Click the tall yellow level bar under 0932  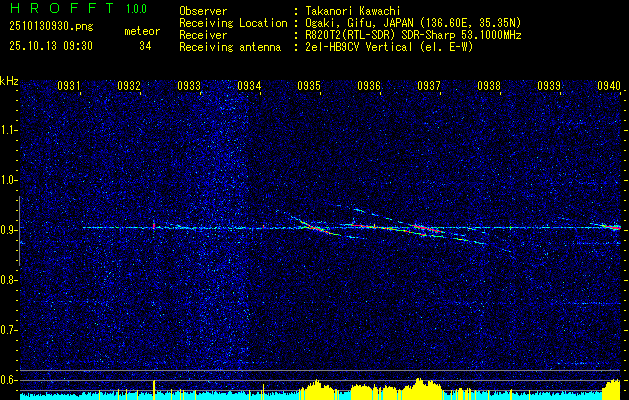[x=154, y=389]
